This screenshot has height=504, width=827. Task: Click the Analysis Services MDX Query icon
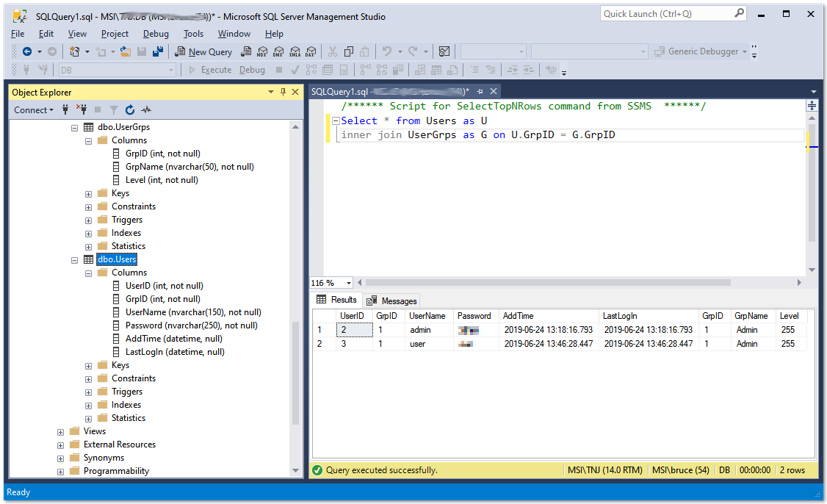coord(262,52)
